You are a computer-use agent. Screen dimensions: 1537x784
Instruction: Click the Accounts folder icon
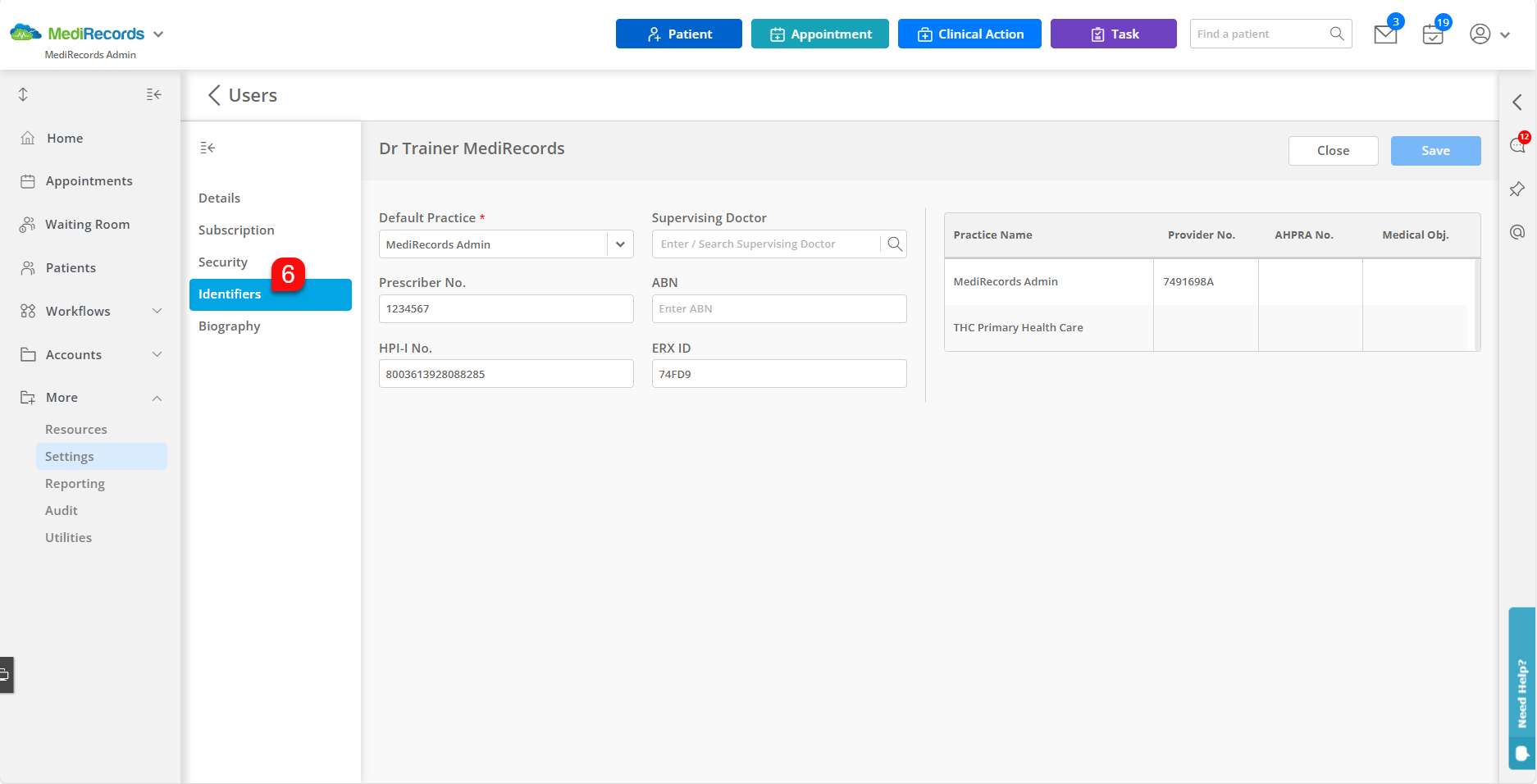click(28, 354)
